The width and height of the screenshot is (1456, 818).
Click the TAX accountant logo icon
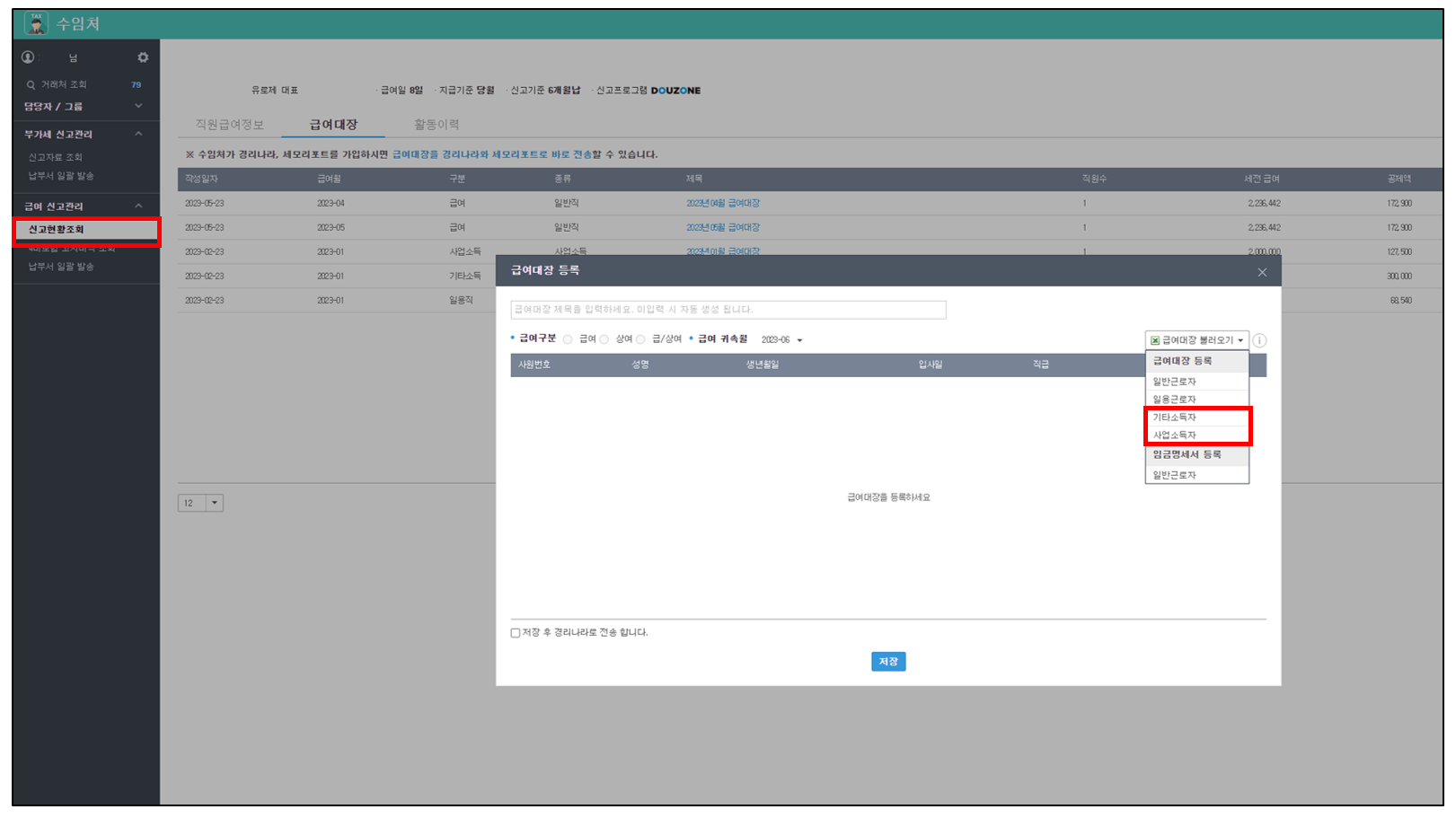tap(36, 23)
